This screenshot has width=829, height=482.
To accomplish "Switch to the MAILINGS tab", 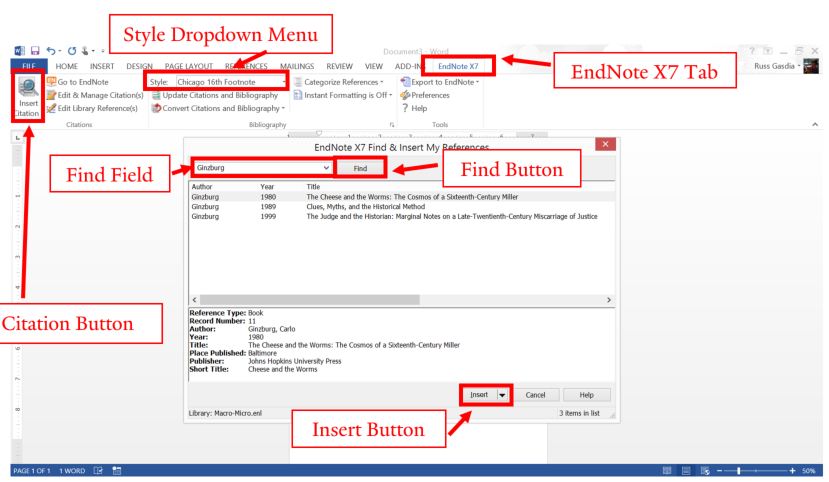I will pos(297,66).
